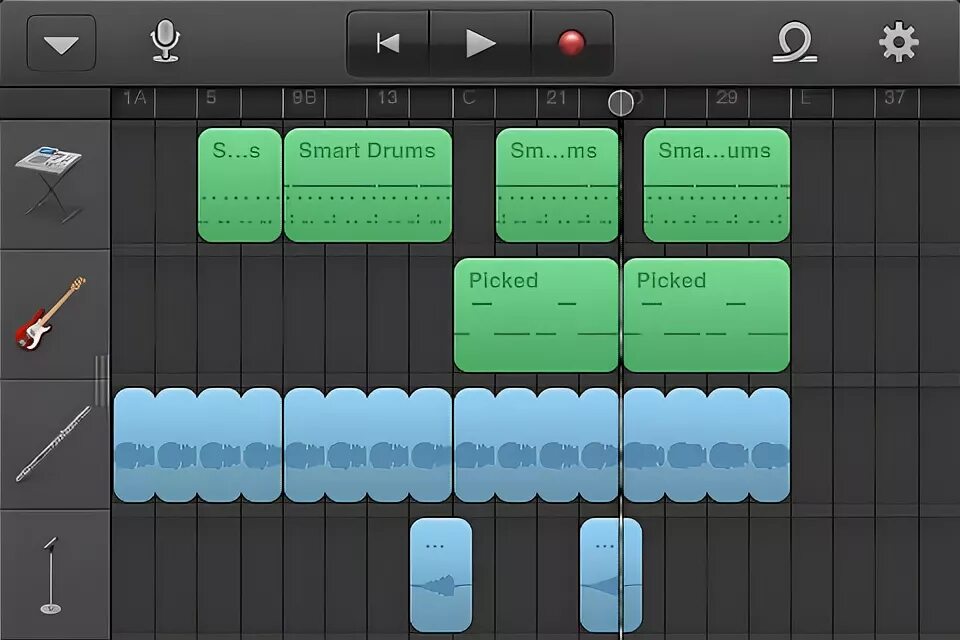This screenshot has height=640, width=960.
Task: Tap the recording microphone icon in the toolbar
Action: [x=165, y=42]
